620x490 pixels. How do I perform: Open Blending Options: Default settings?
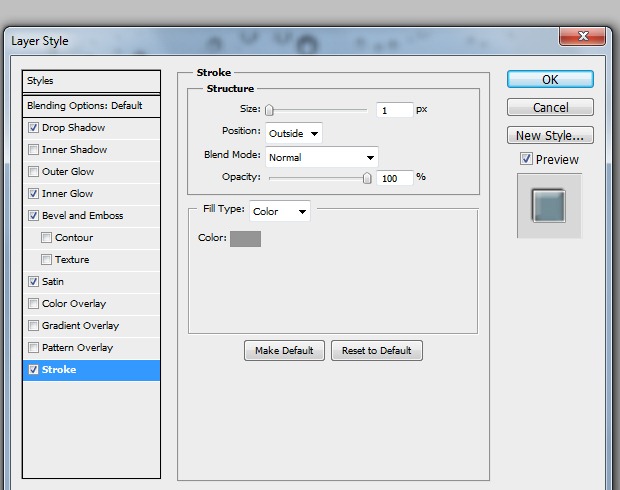click(91, 106)
